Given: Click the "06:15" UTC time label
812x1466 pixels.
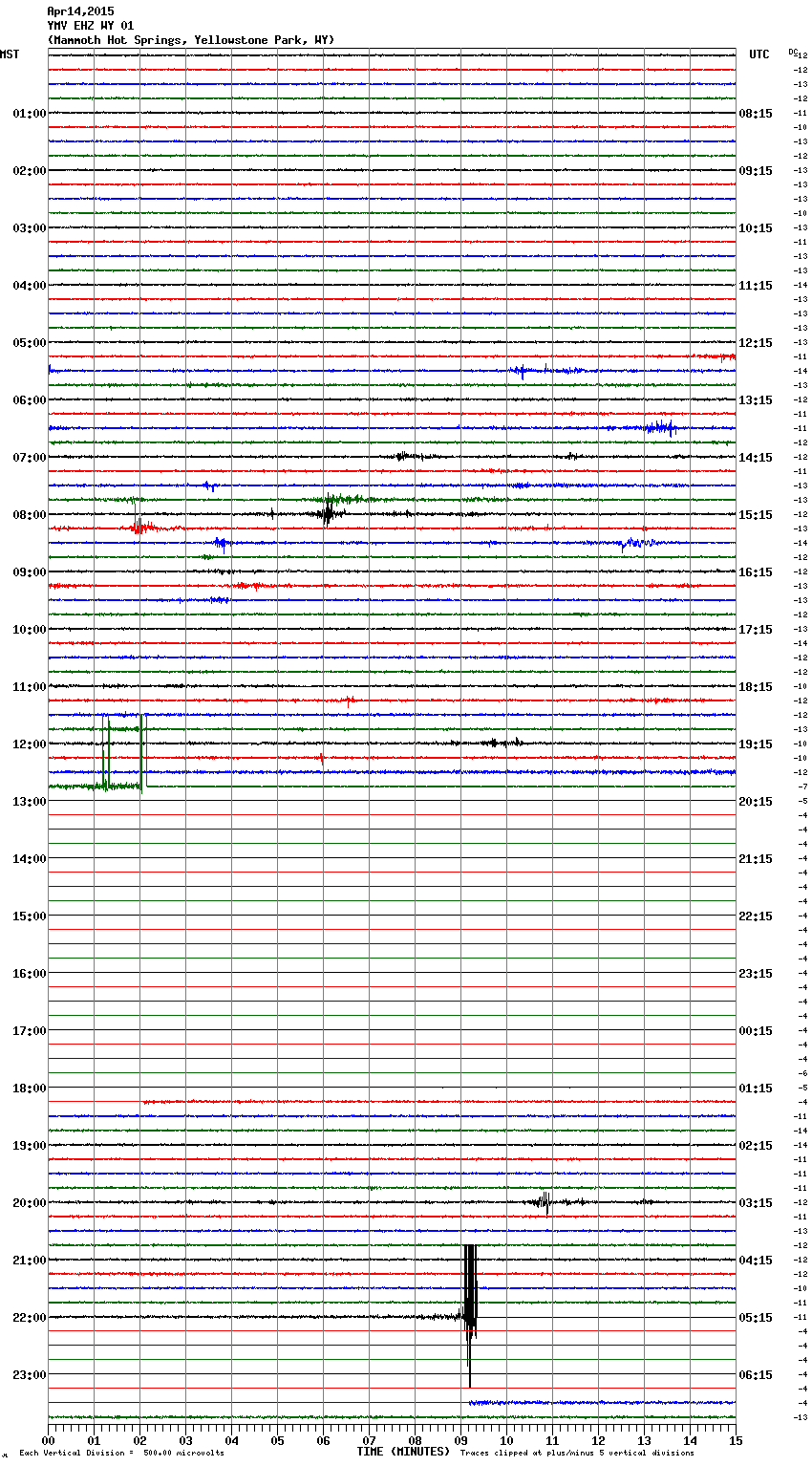Looking at the screenshot, I should [756, 1375].
